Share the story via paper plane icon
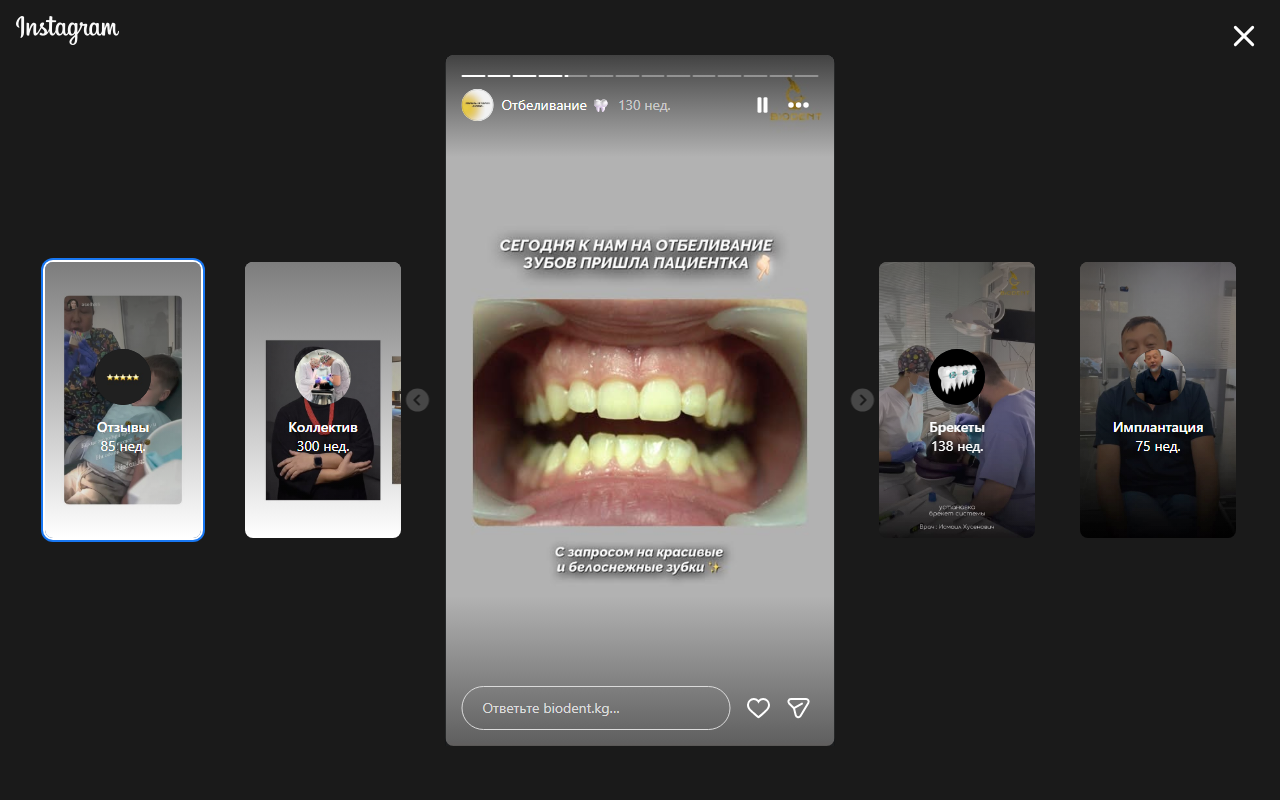 [798, 708]
